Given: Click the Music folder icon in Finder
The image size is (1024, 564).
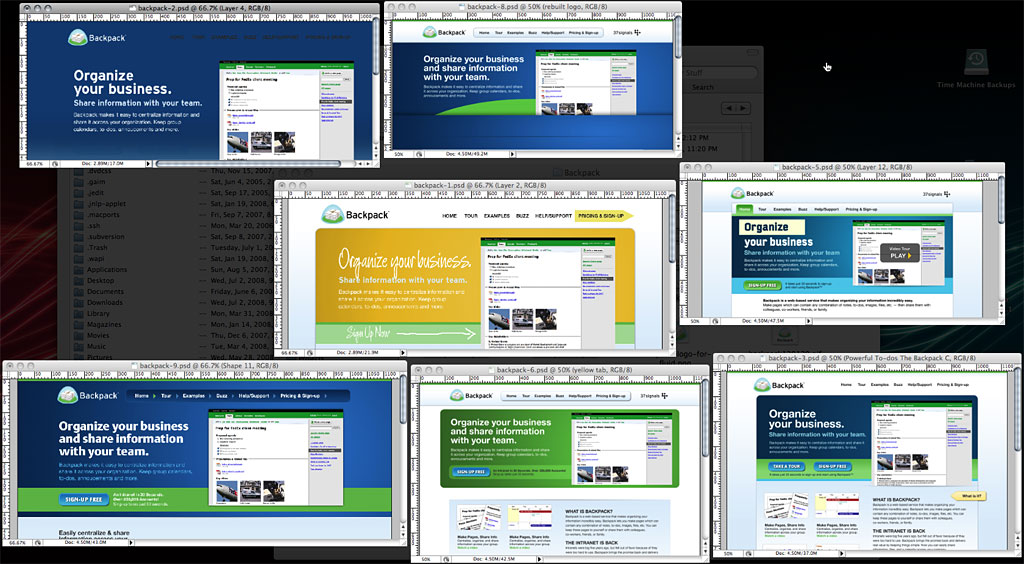Looking at the screenshot, I should tap(78, 347).
